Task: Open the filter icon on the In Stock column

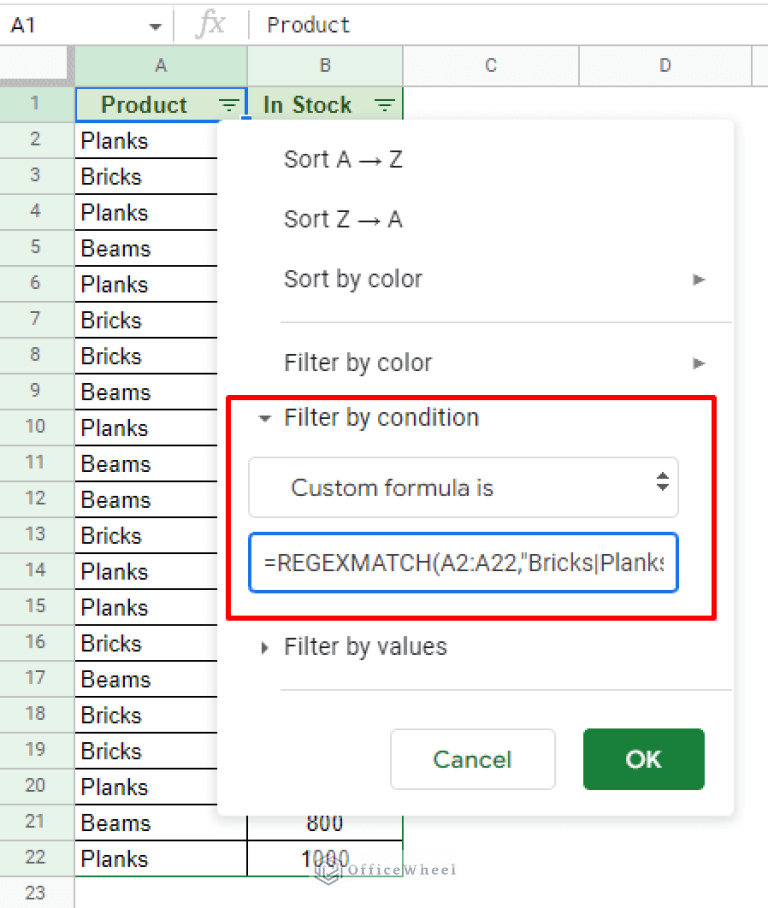Action: pyautogui.click(x=387, y=104)
